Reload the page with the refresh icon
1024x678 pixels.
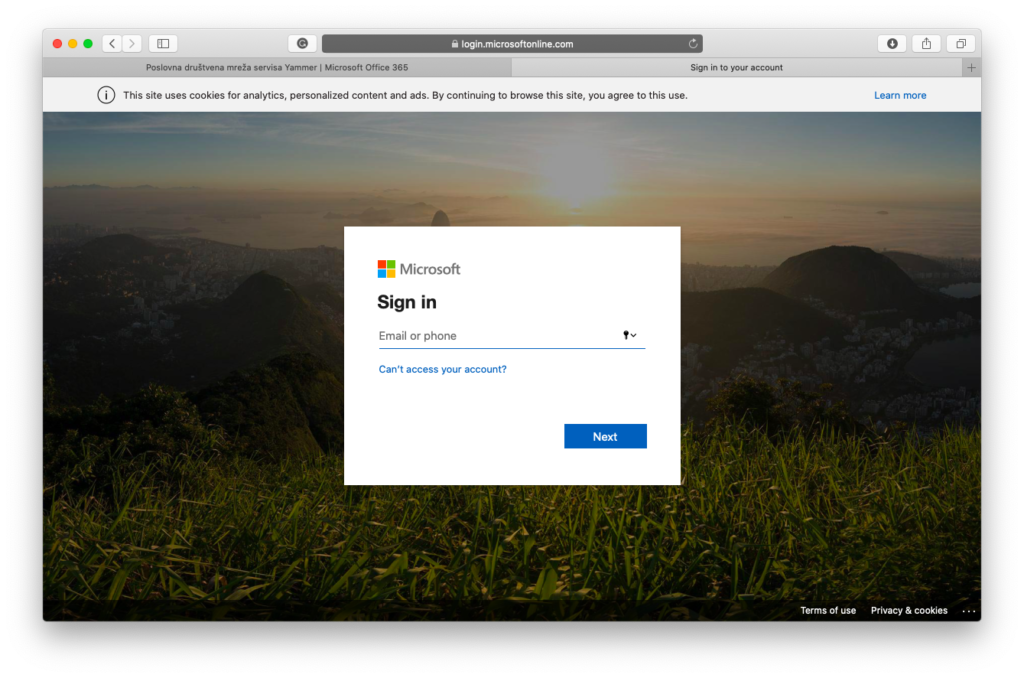point(692,44)
